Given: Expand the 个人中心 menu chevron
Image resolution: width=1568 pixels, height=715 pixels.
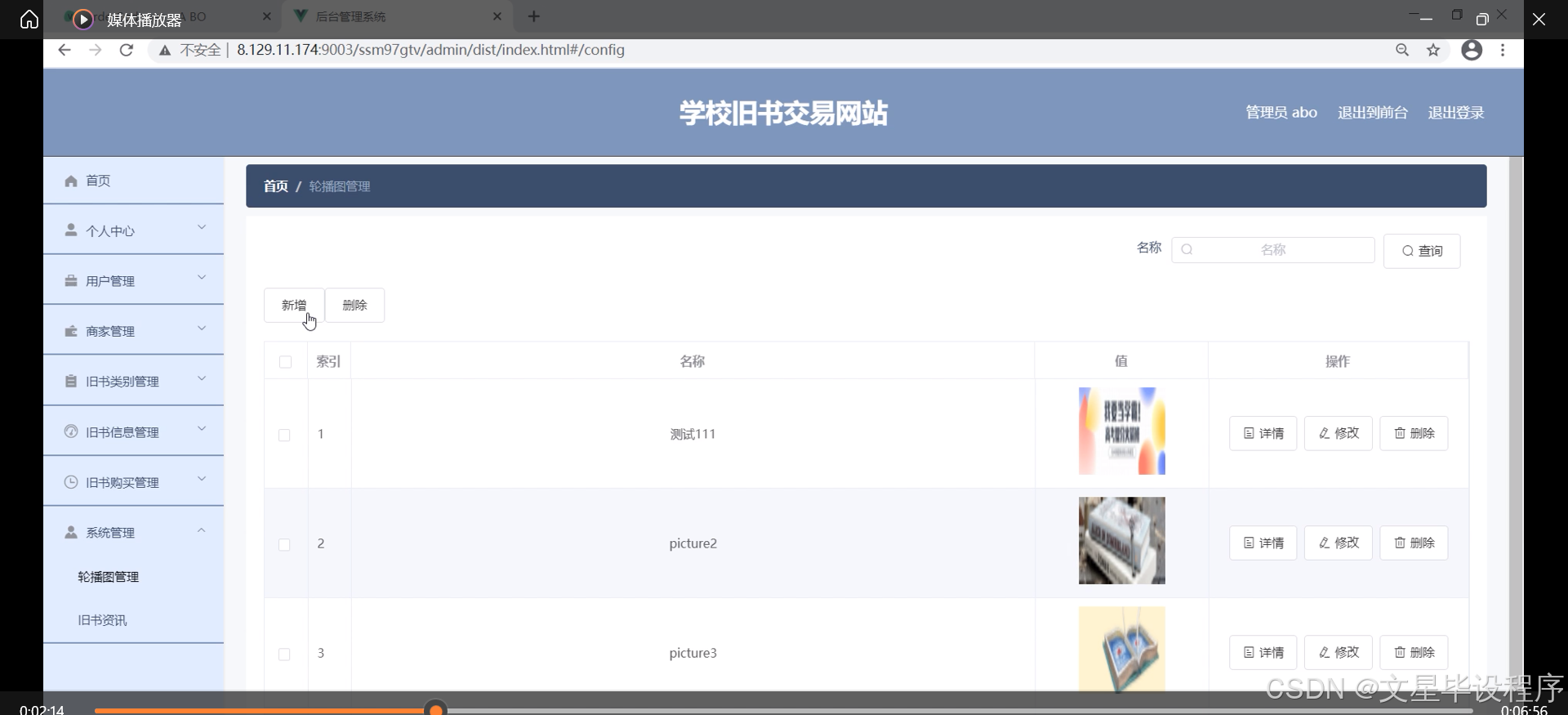Looking at the screenshot, I should tap(202, 227).
